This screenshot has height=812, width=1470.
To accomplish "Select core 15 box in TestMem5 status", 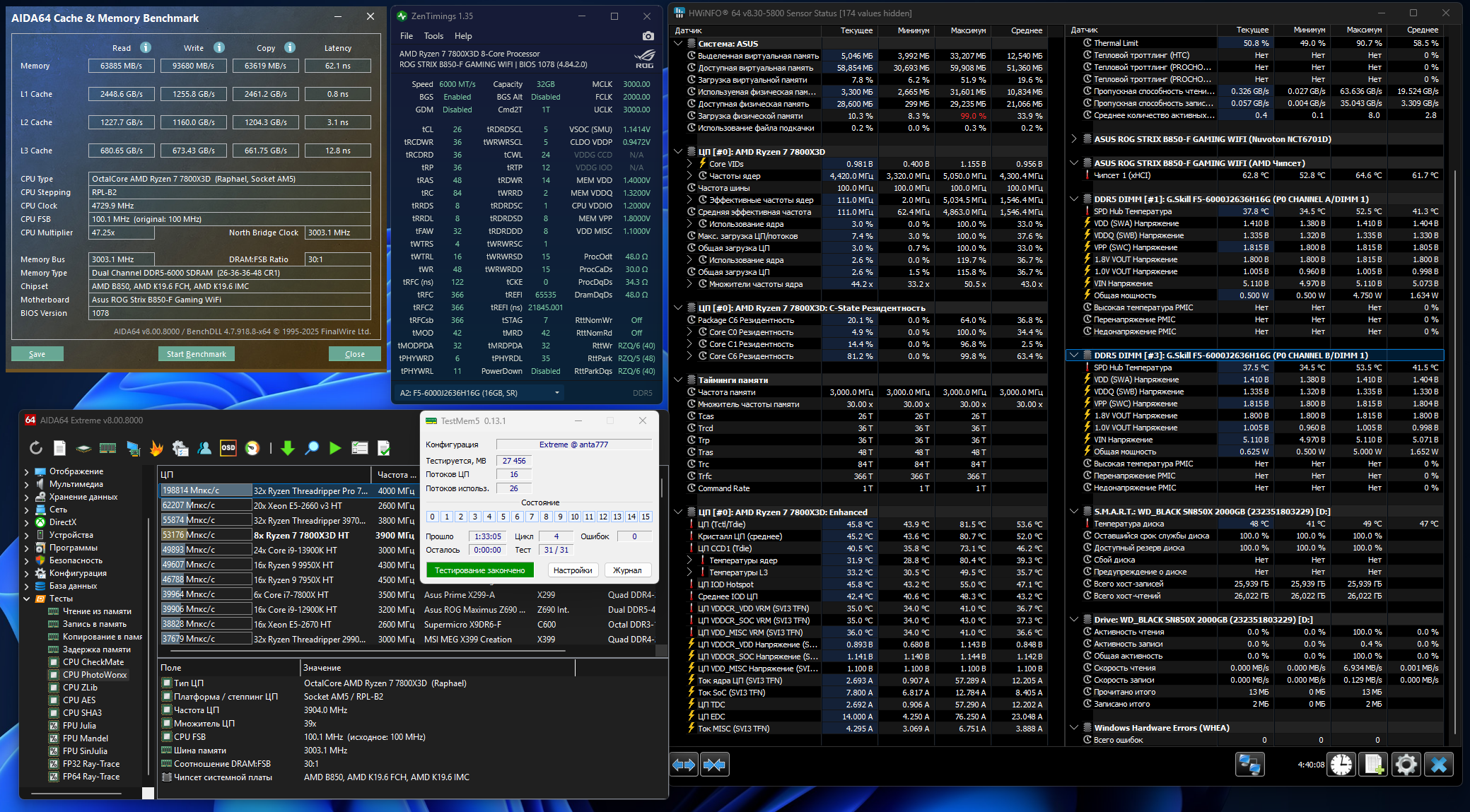I will pos(646,517).
